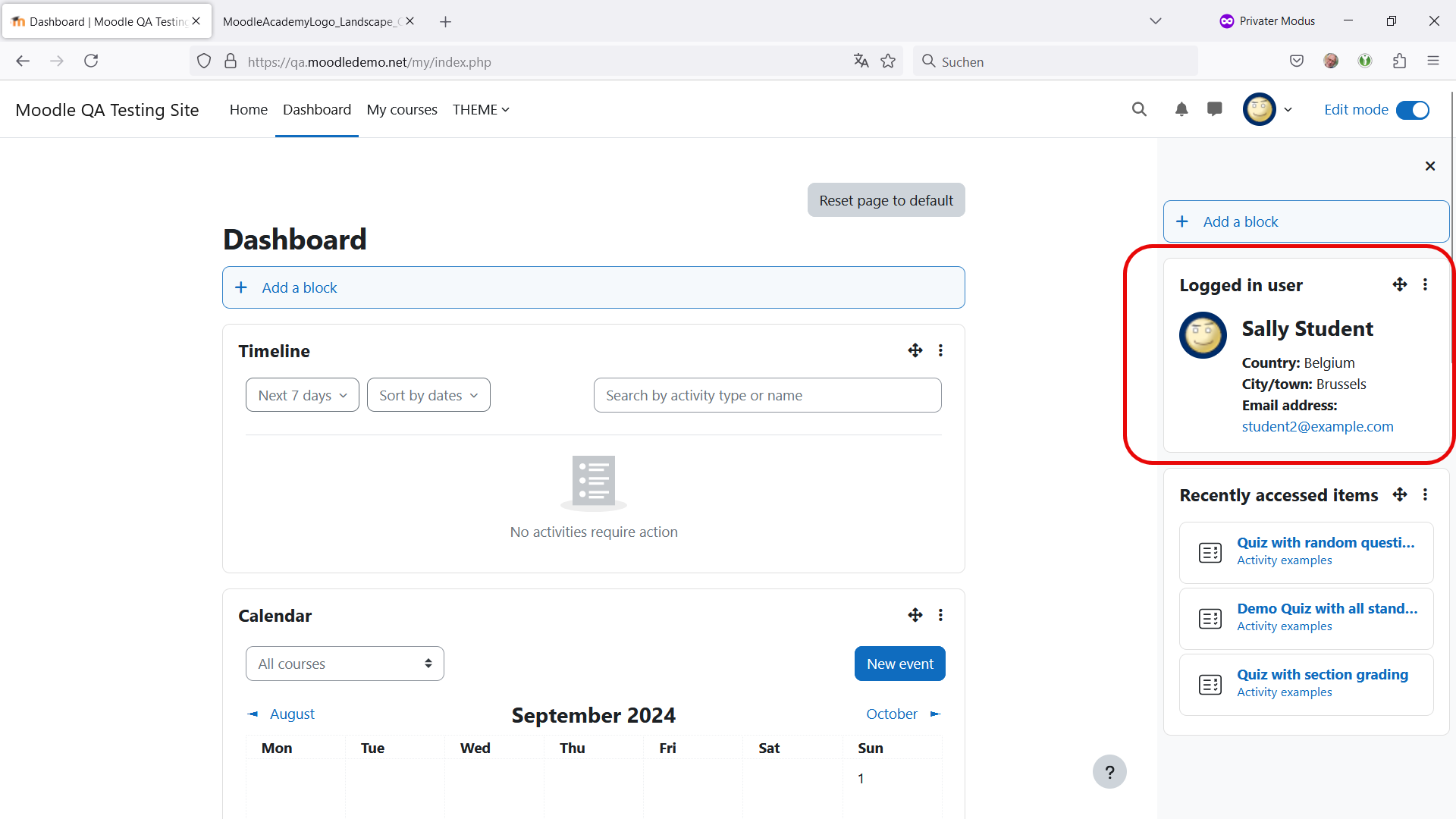Open Quiz with section grading link
This screenshot has width=1456, height=819.
pyautogui.click(x=1323, y=674)
